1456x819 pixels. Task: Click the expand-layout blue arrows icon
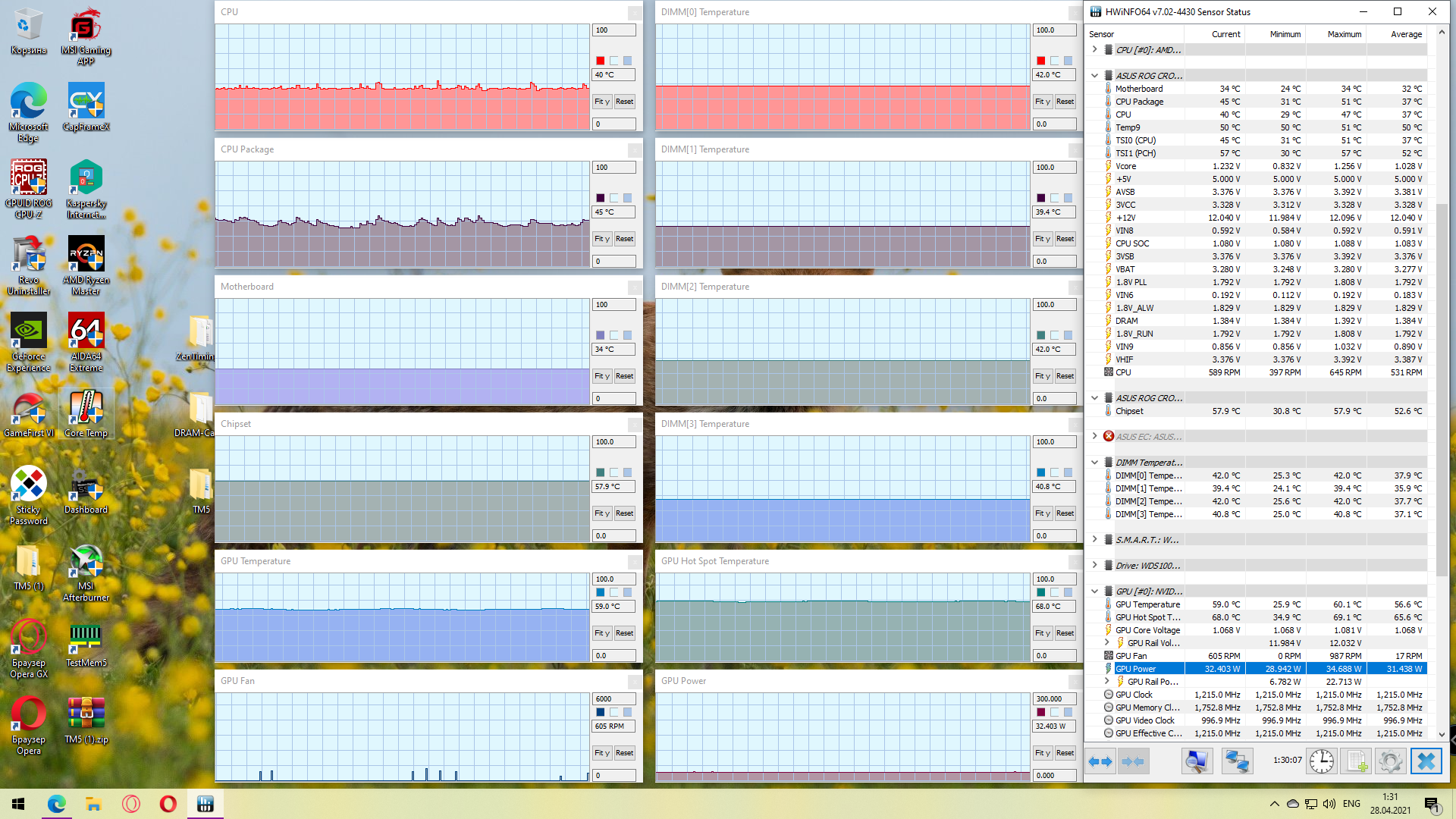[x=1100, y=761]
